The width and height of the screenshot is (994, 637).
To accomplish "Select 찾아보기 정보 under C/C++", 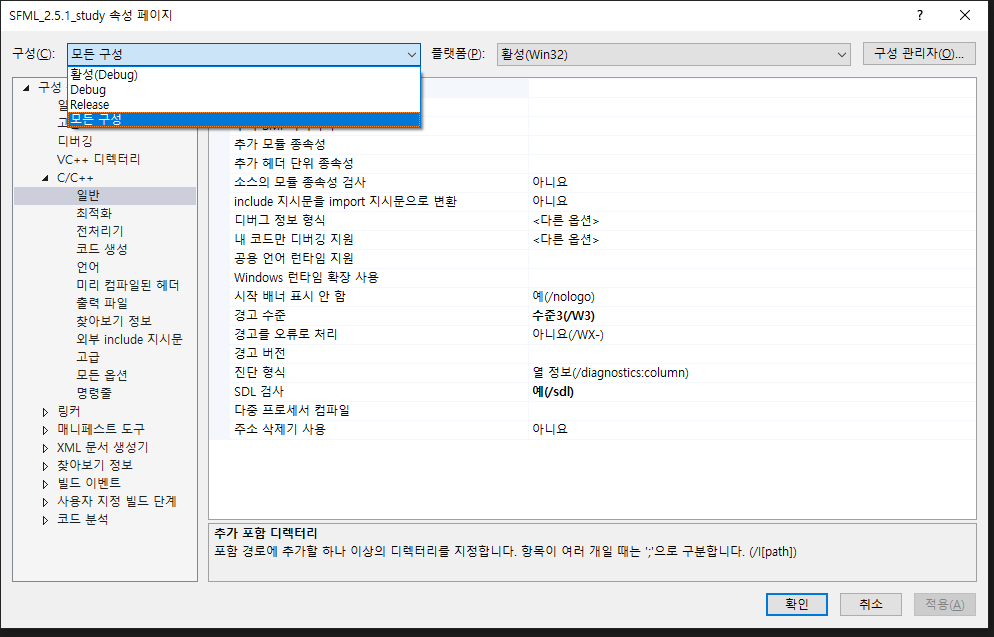I will click(x=113, y=321).
